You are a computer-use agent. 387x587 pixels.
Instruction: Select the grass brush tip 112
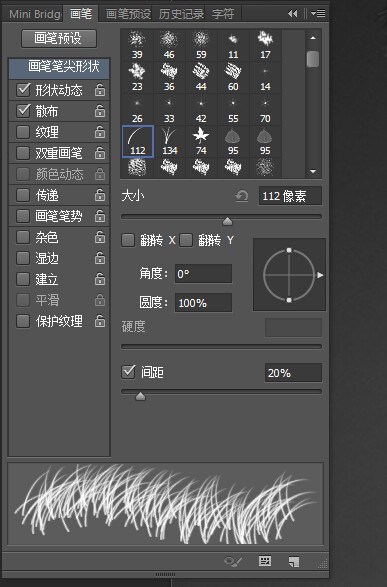pos(137,142)
